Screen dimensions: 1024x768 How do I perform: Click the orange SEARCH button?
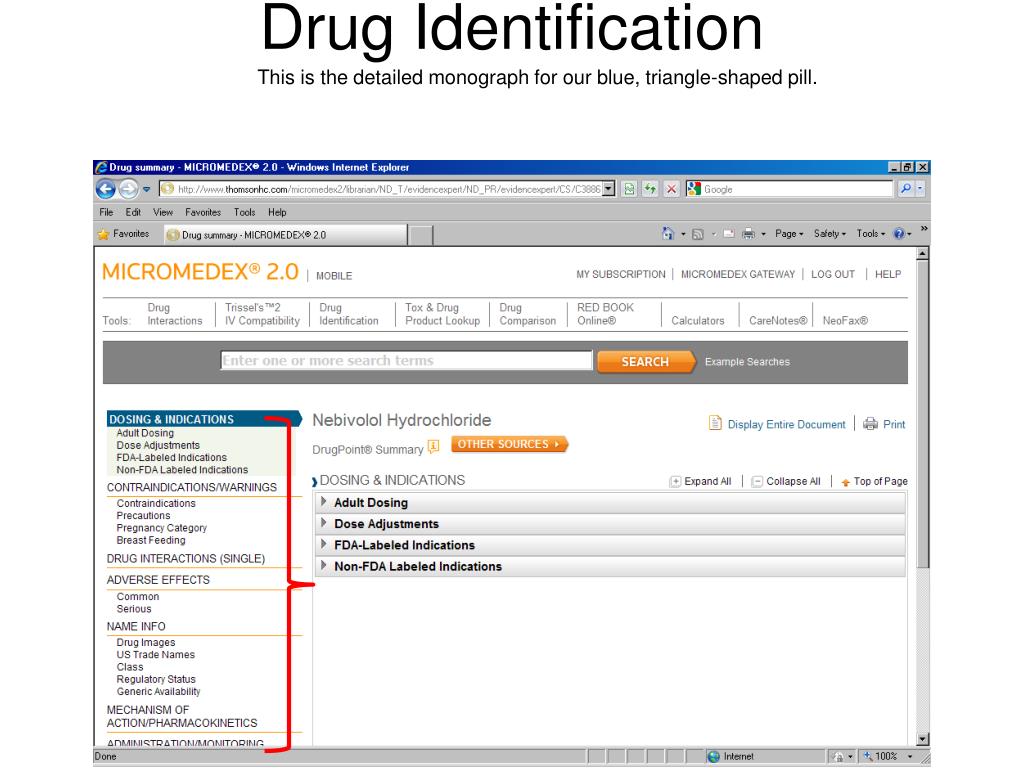[x=646, y=362]
